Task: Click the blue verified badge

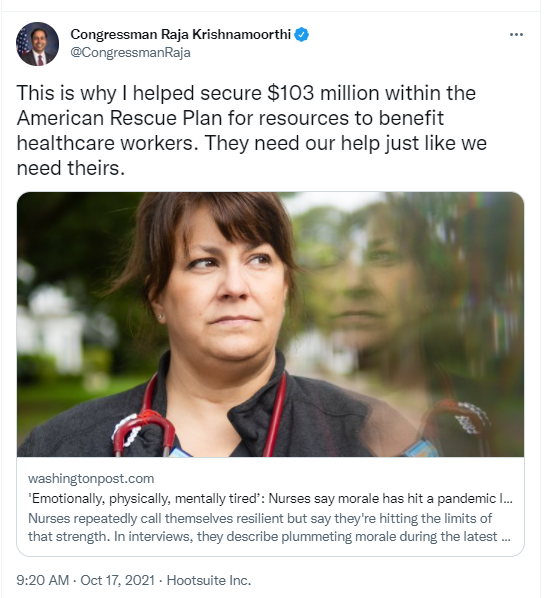Action: pos(302,35)
